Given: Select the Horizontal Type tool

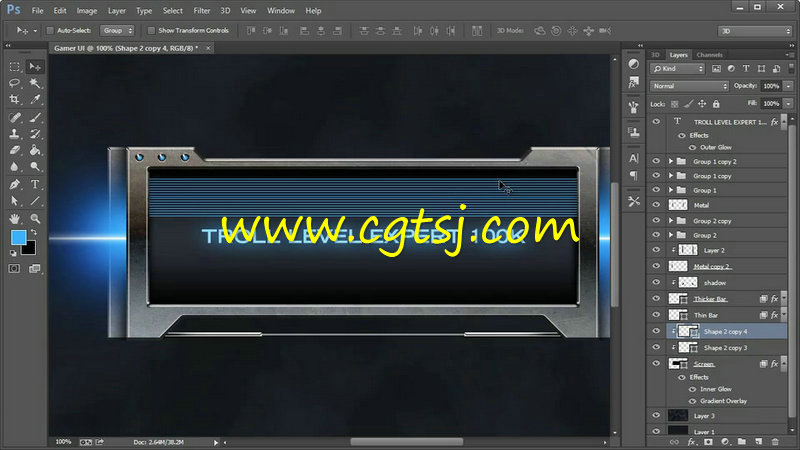Looking at the screenshot, I should [35, 185].
